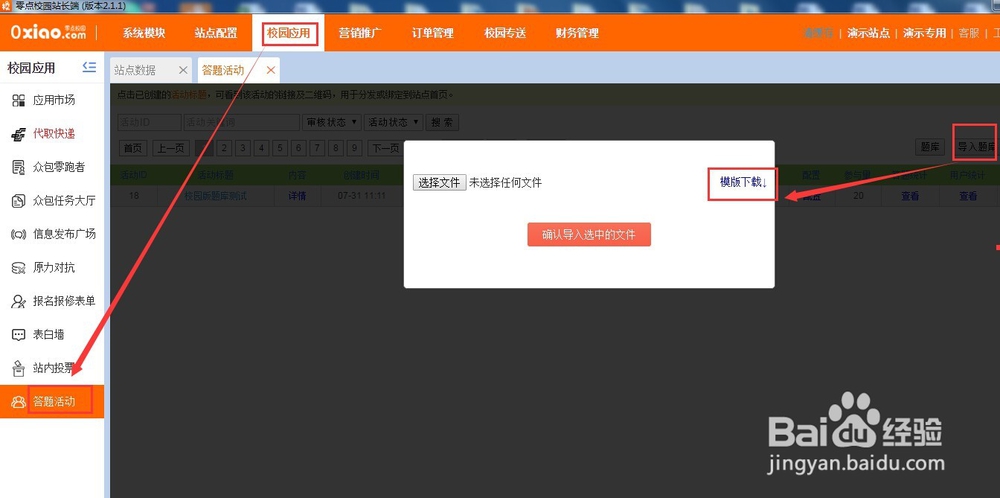The height and width of the screenshot is (498, 1000).
Task: Open the 应用市场 sidebar icon
Action: click(18, 100)
